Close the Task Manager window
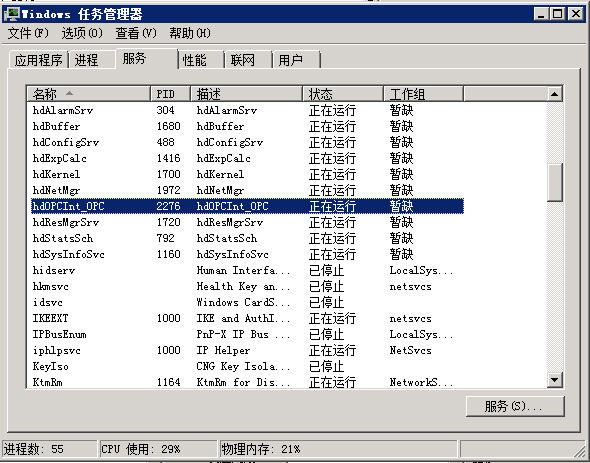 click(576, 14)
